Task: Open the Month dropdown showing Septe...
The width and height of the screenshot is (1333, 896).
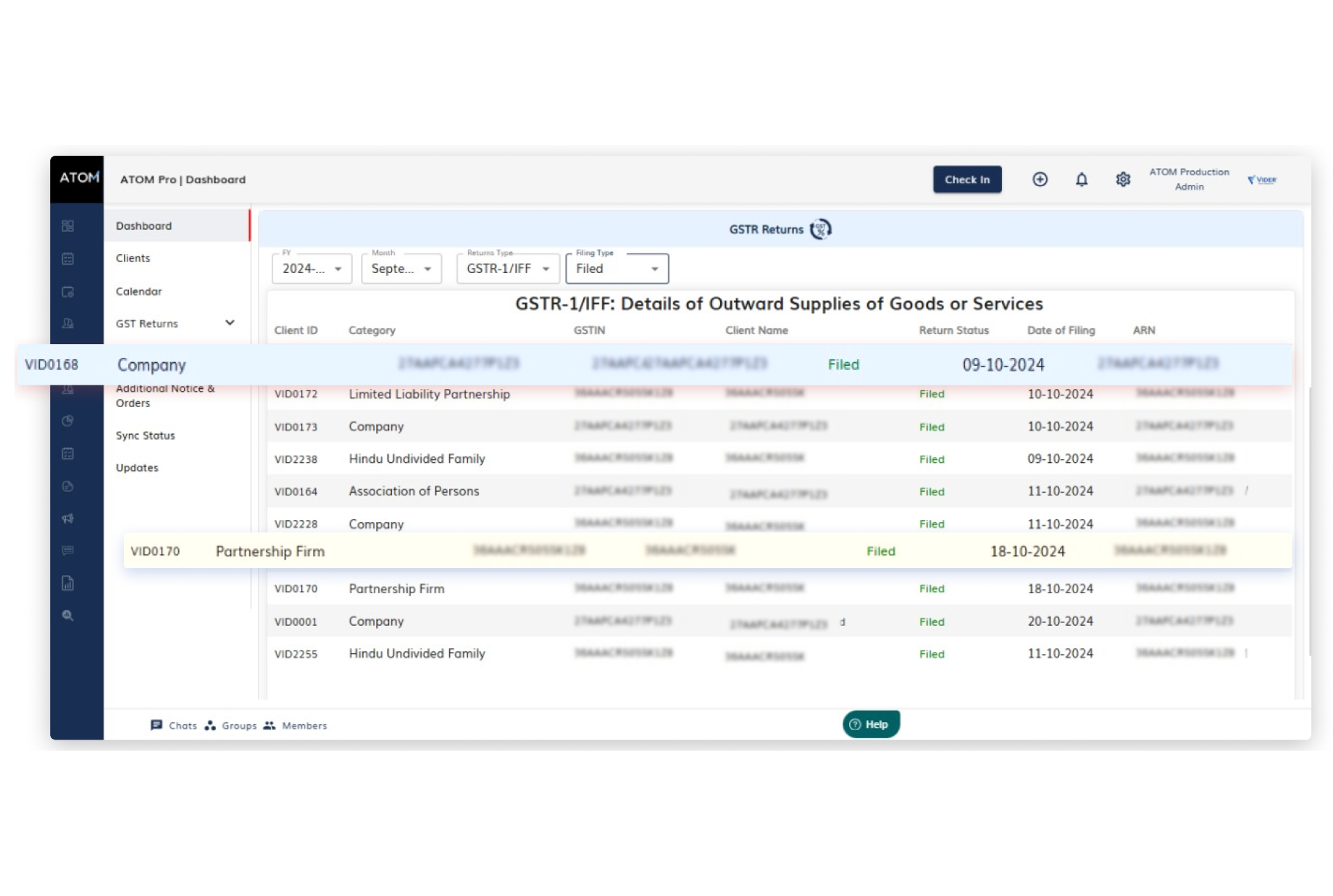Action: 401,269
